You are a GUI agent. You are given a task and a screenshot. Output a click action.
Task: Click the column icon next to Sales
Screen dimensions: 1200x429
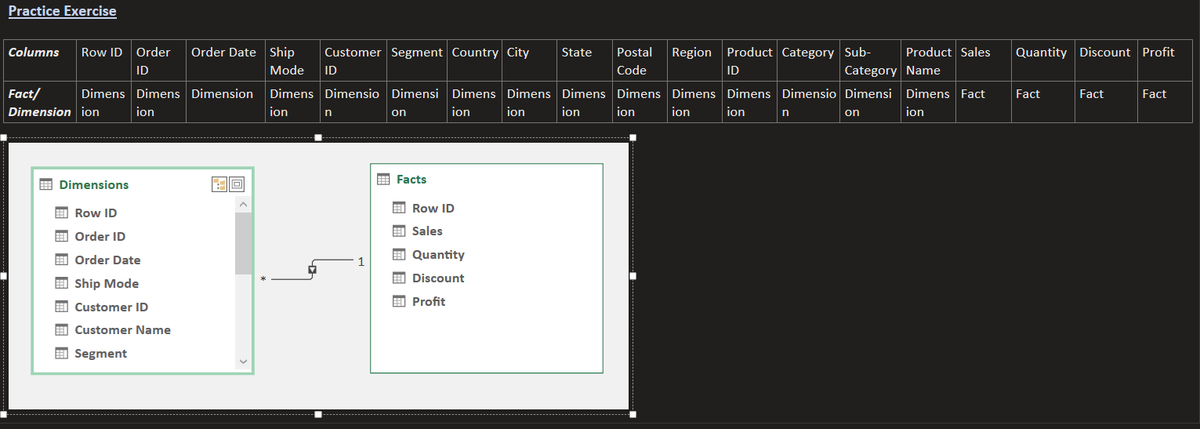click(399, 232)
